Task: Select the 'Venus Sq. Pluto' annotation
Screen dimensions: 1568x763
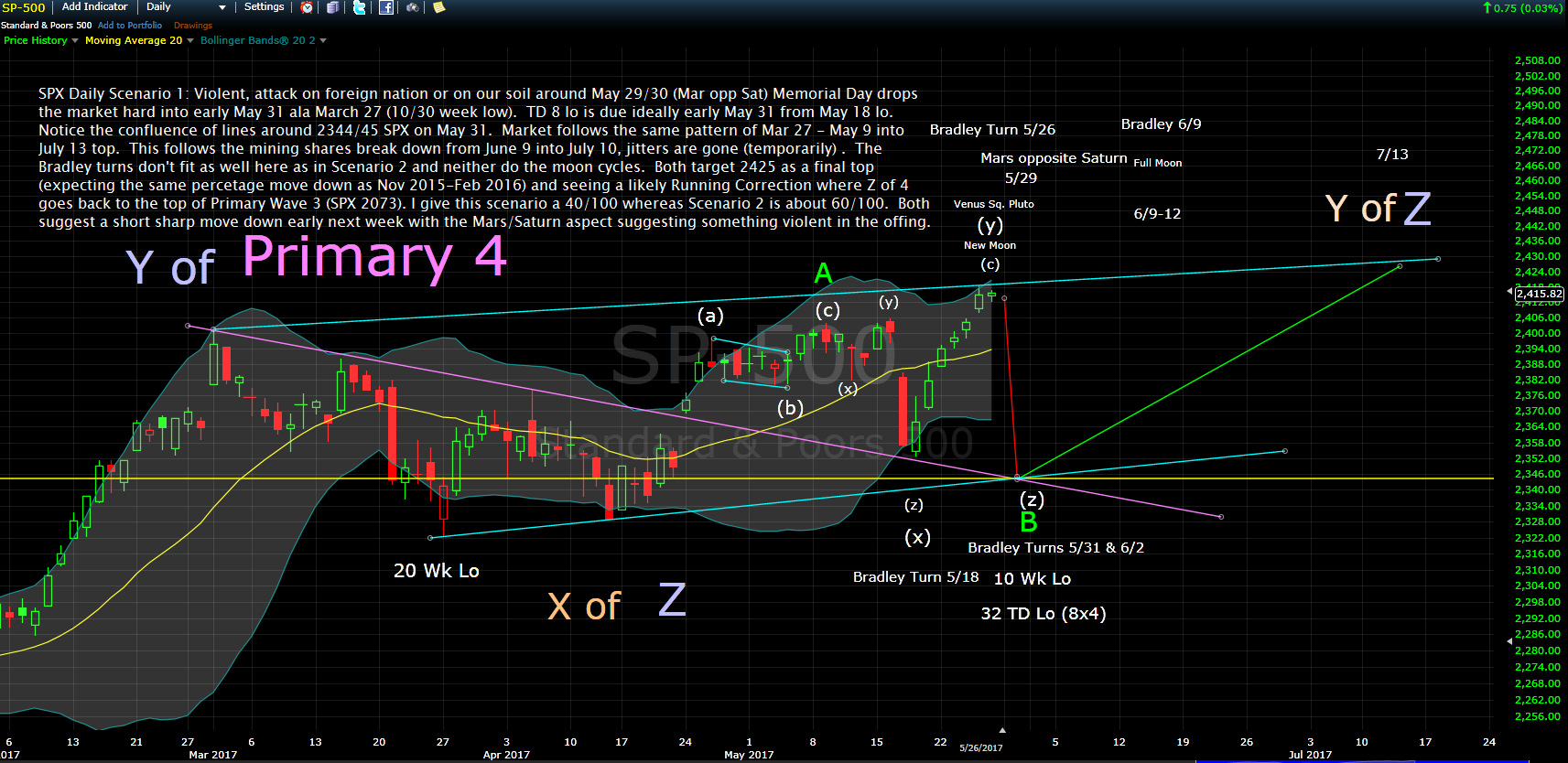Action: pyautogui.click(x=994, y=204)
